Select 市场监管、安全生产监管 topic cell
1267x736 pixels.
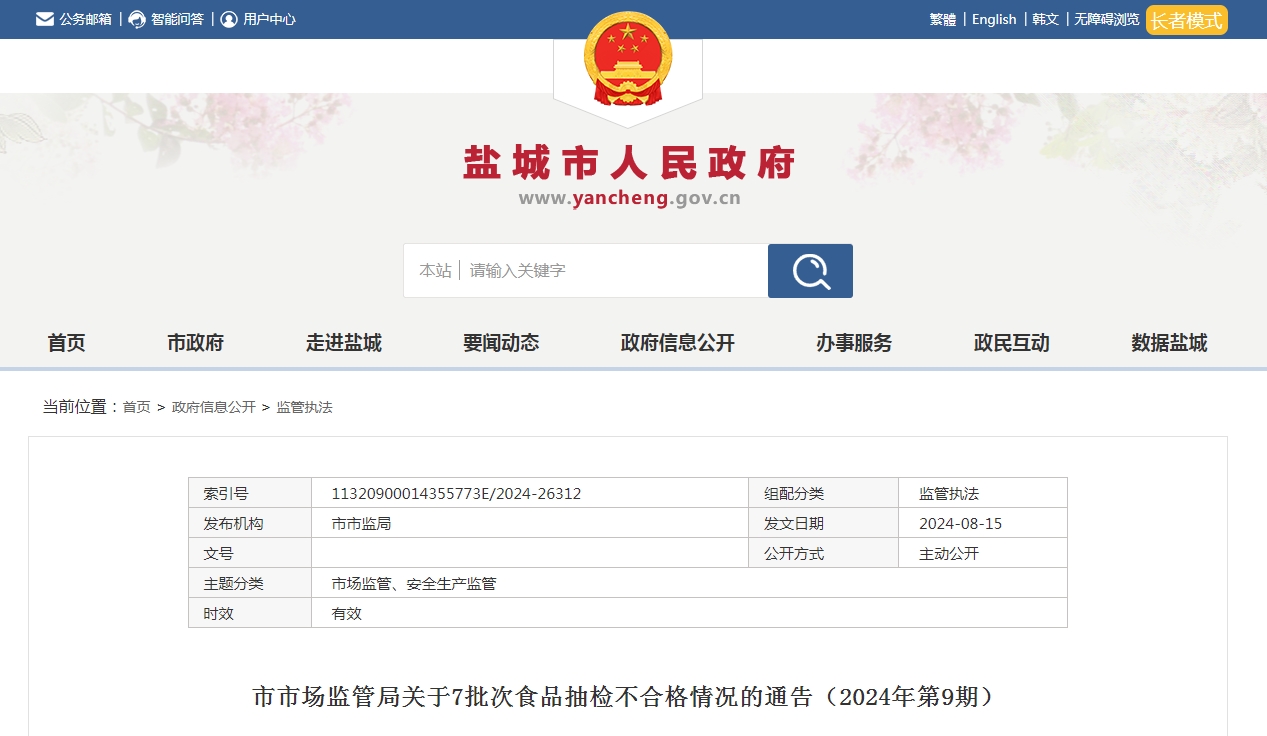point(689,583)
